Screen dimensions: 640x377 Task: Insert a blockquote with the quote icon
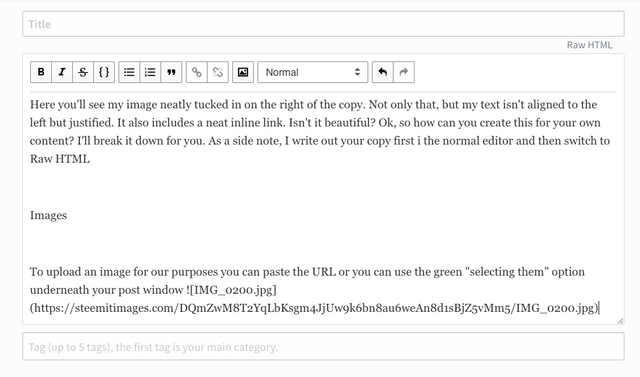(x=171, y=72)
